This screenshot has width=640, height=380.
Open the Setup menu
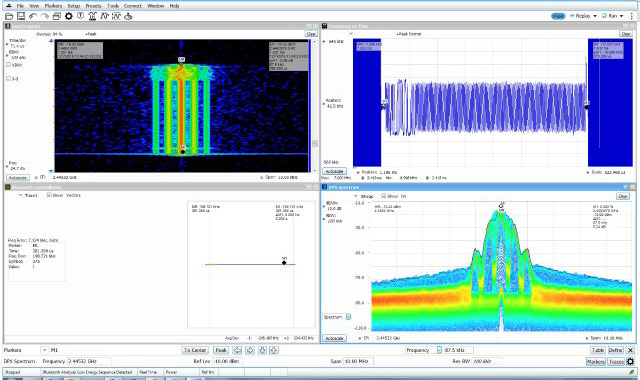point(73,6)
